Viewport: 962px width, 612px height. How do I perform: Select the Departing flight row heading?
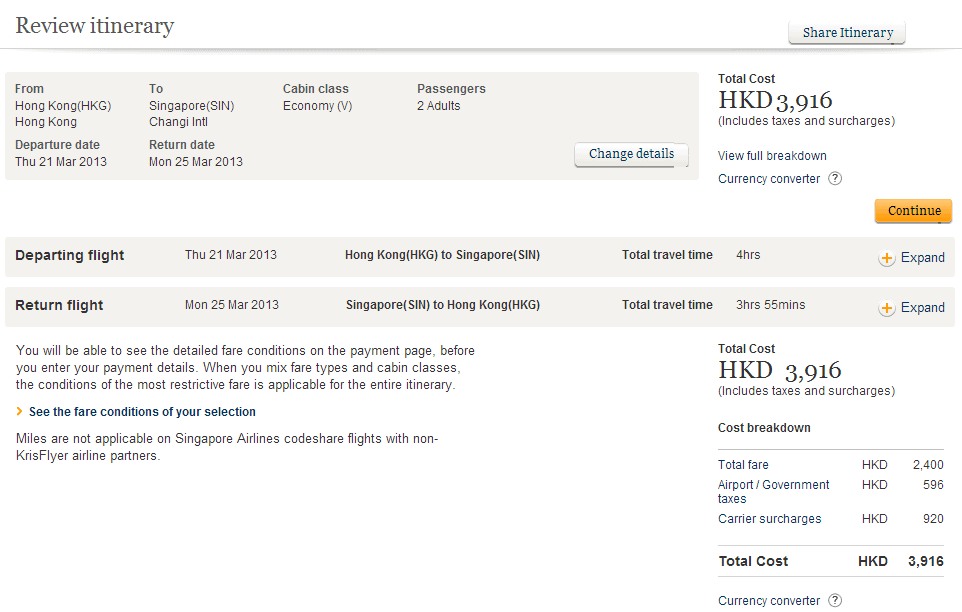point(70,256)
